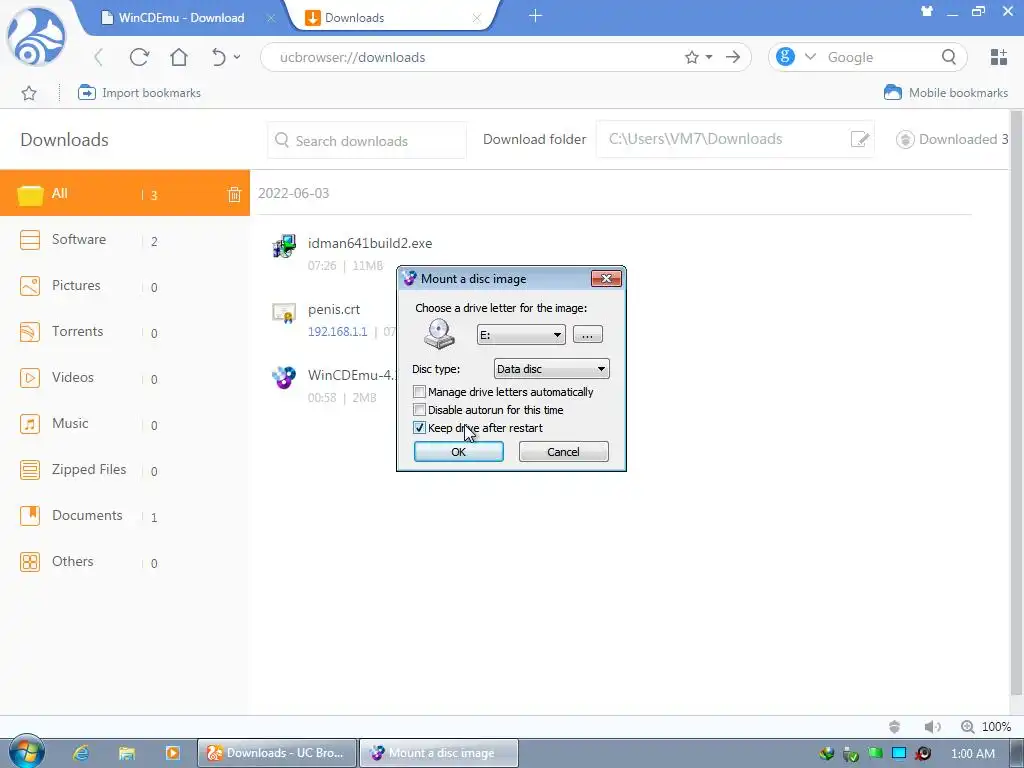Click the Downloaded 3 indicator
Screen dimensions: 1024x768
[x=952, y=139]
